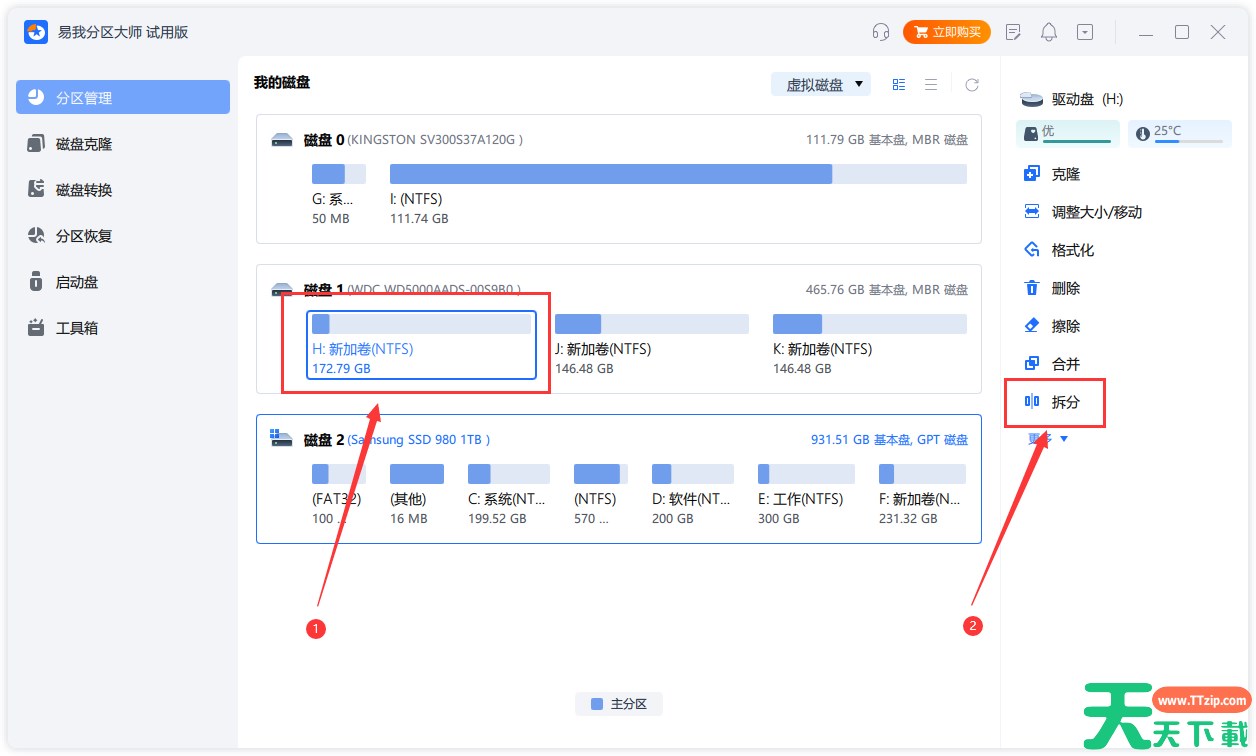Viewport: 1256px width, 756px height.
Task: Select the (FAT32) partition on 磁盘 2
Action: coord(338,494)
